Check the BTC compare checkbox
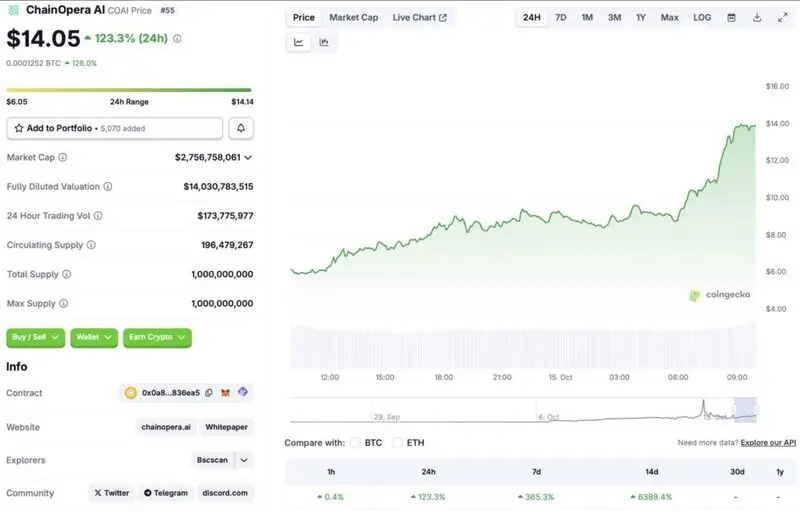Viewport: 800px width, 513px height. [355, 442]
